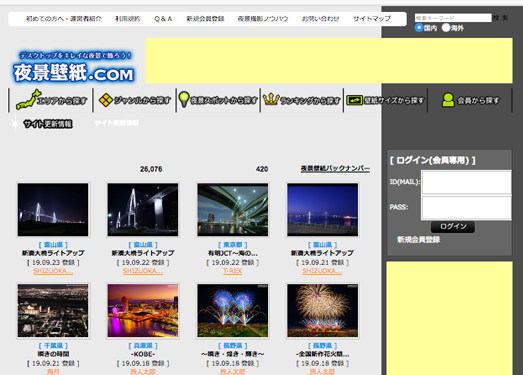Select the 海外 radio button
This screenshot has height=375, width=523.
click(x=446, y=28)
